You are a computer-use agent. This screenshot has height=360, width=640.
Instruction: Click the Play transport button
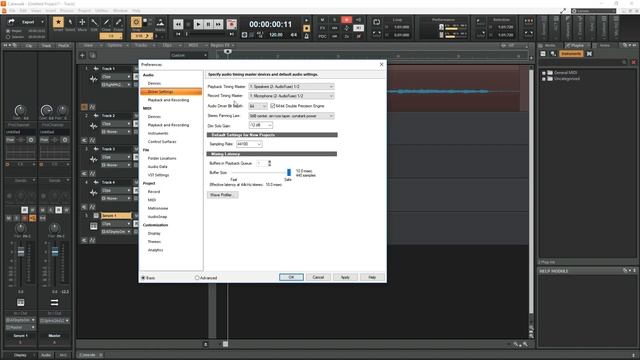(x=198, y=24)
